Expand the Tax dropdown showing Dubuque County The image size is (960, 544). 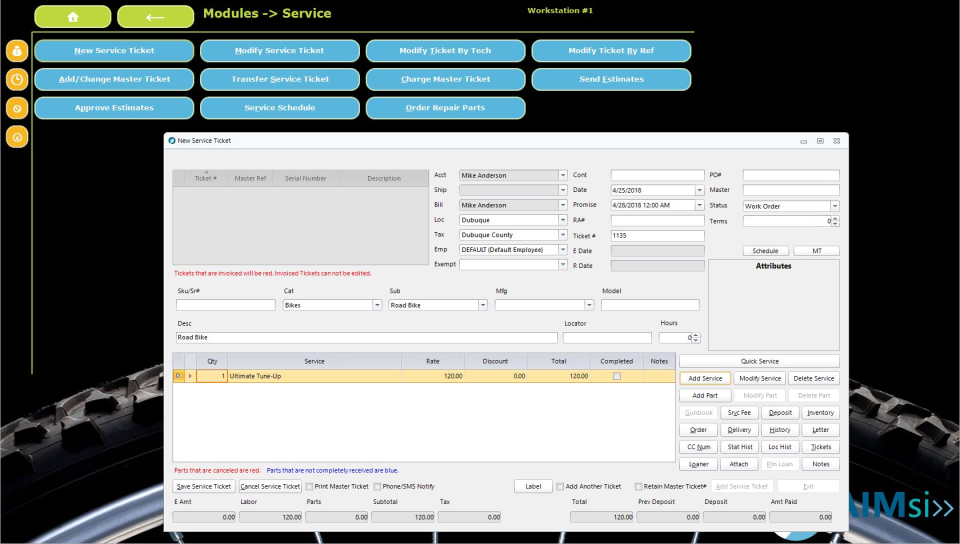point(563,235)
